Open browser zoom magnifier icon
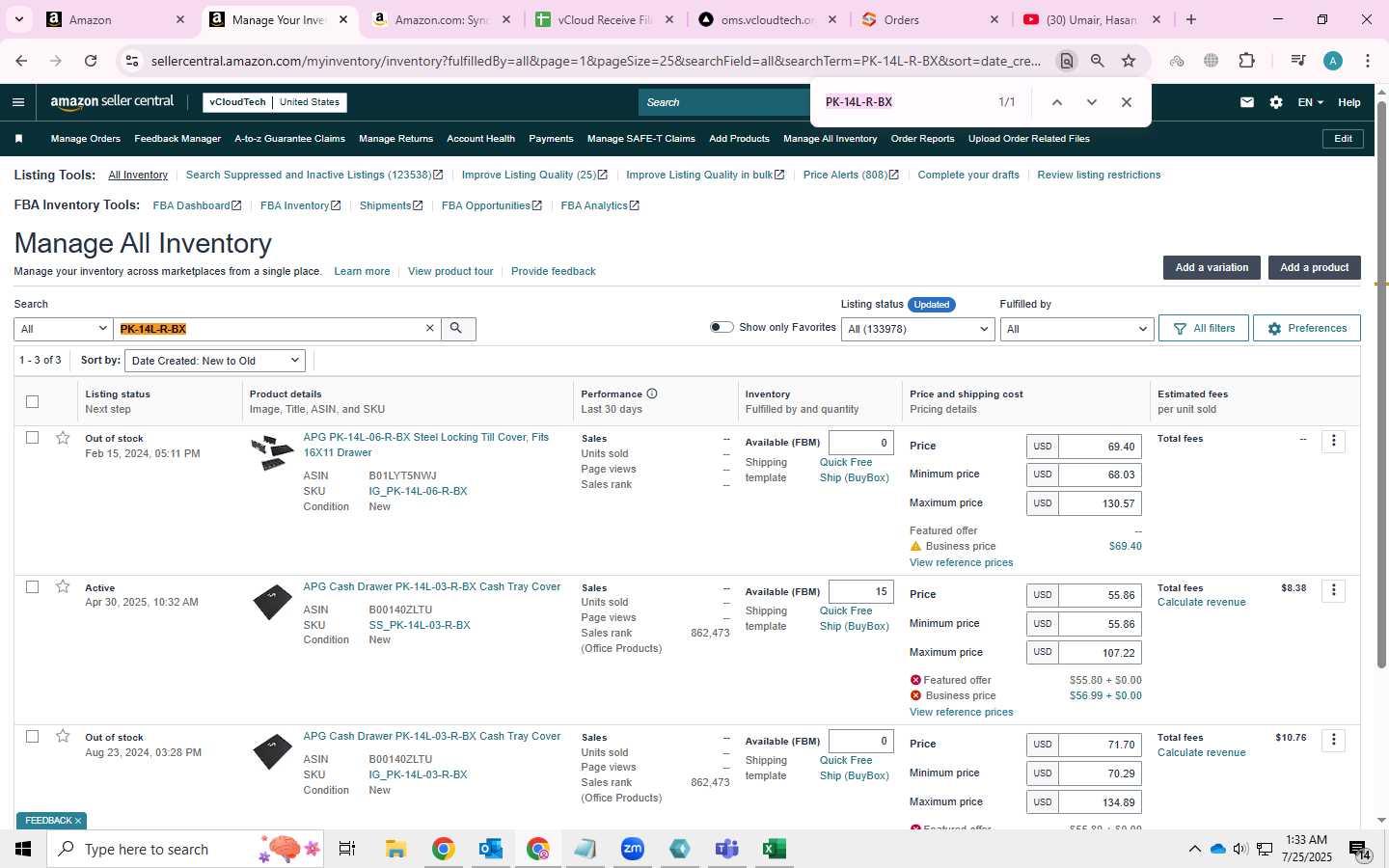 pos(1098,61)
